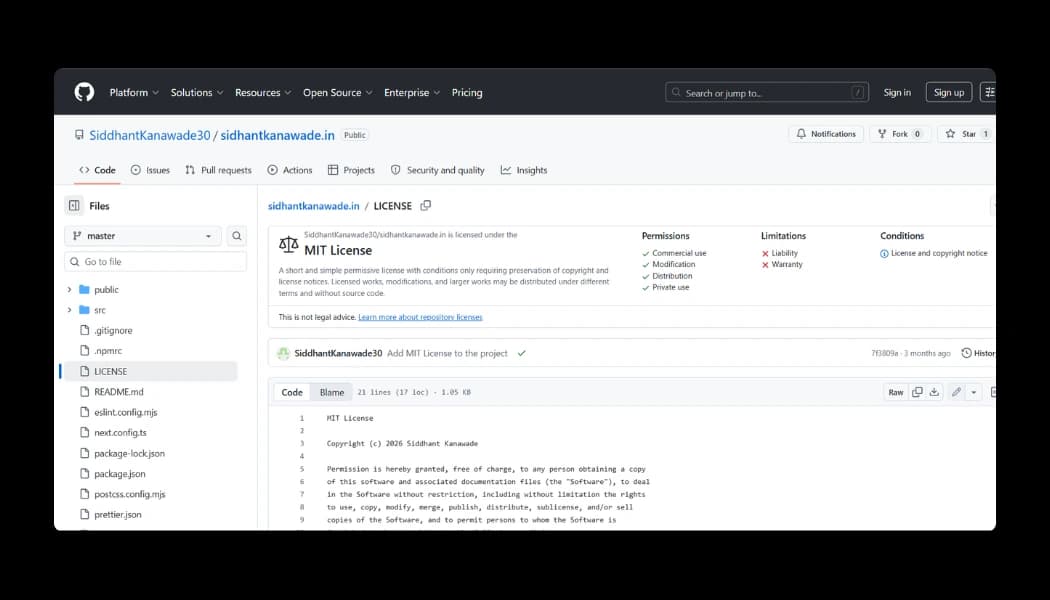Switch to the Blame view
The image size is (1050, 600).
(x=331, y=392)
